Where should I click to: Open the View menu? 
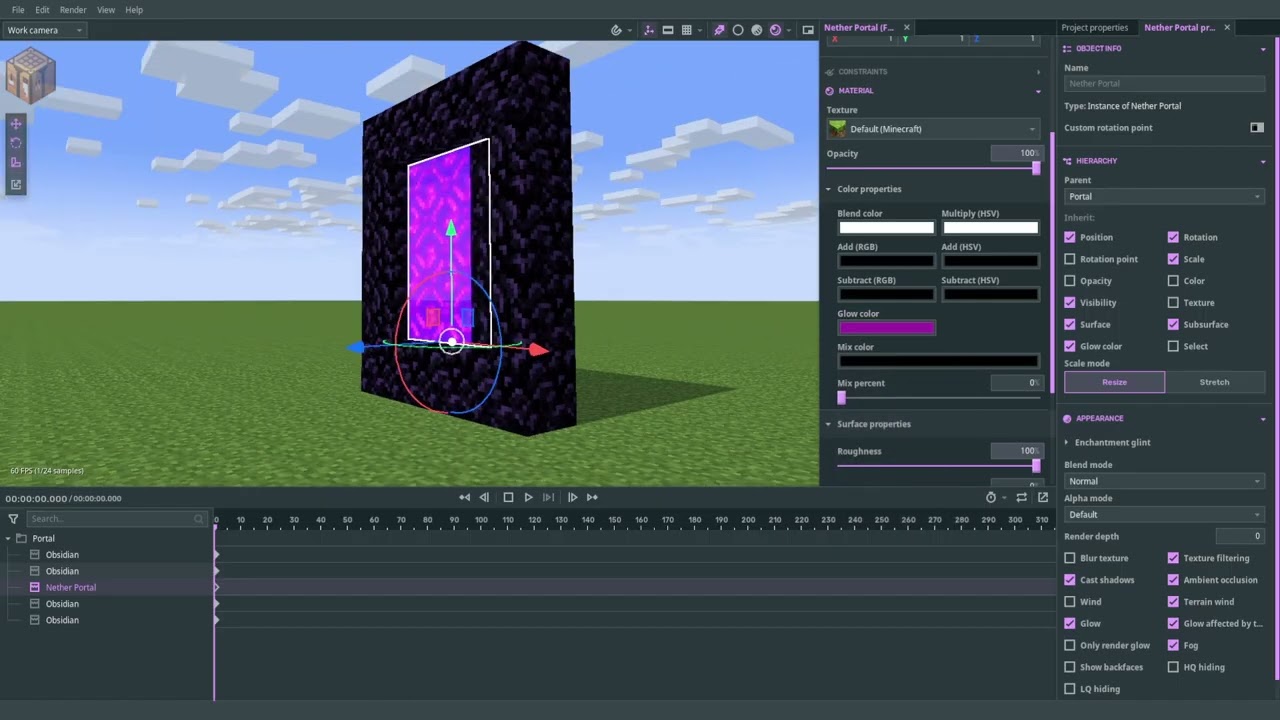coord(106,10)
